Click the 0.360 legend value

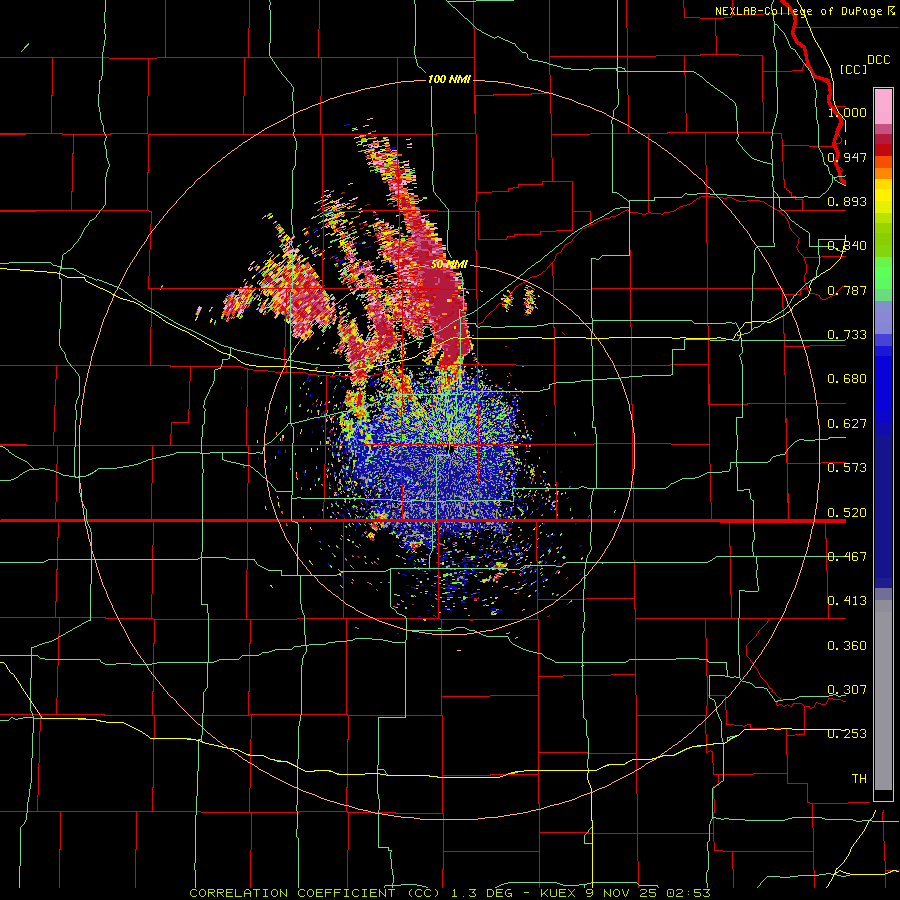coord(847,646)
